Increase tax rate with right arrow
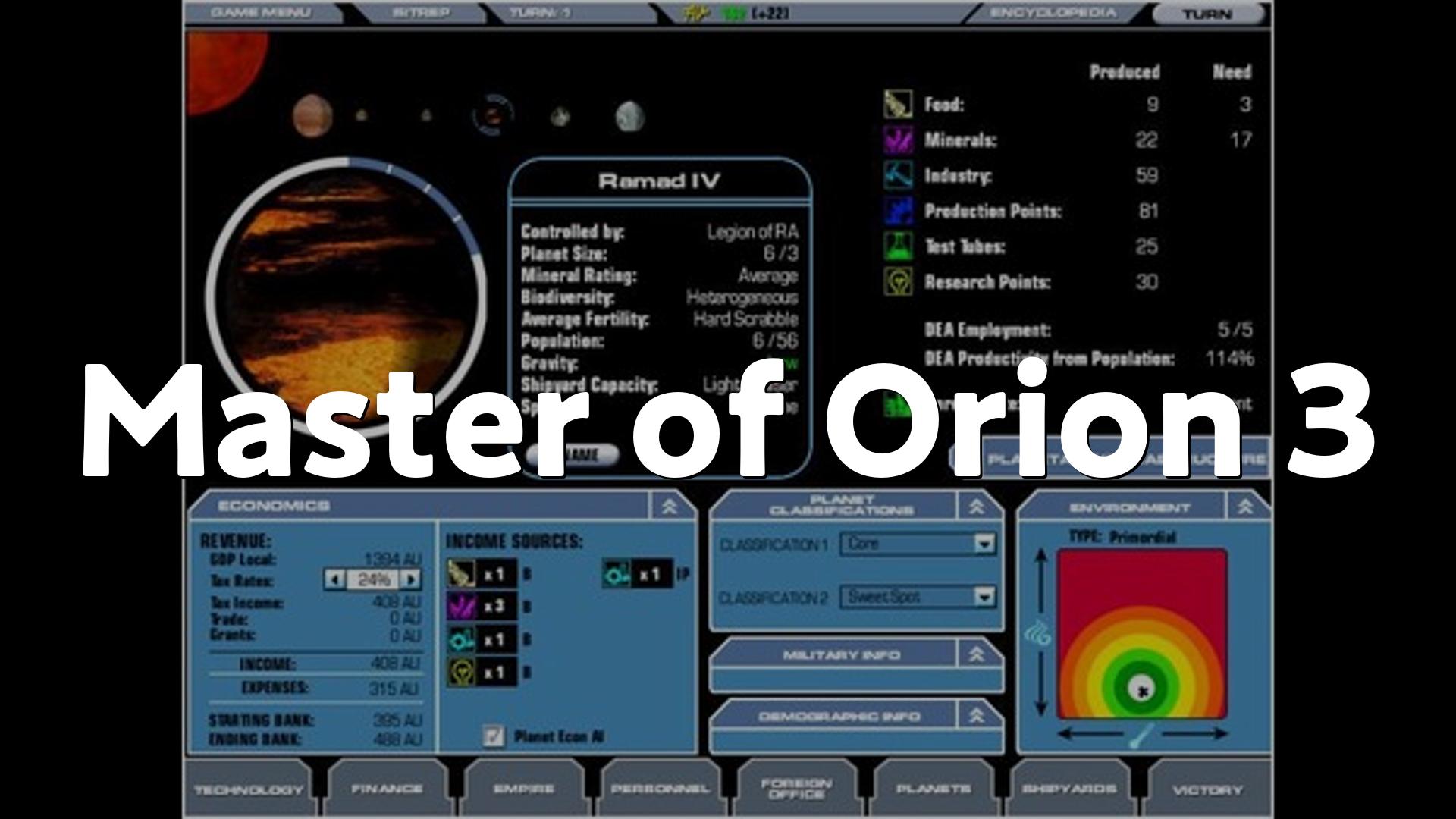Viewport: 1456px width, 819px height. [410, 580]
